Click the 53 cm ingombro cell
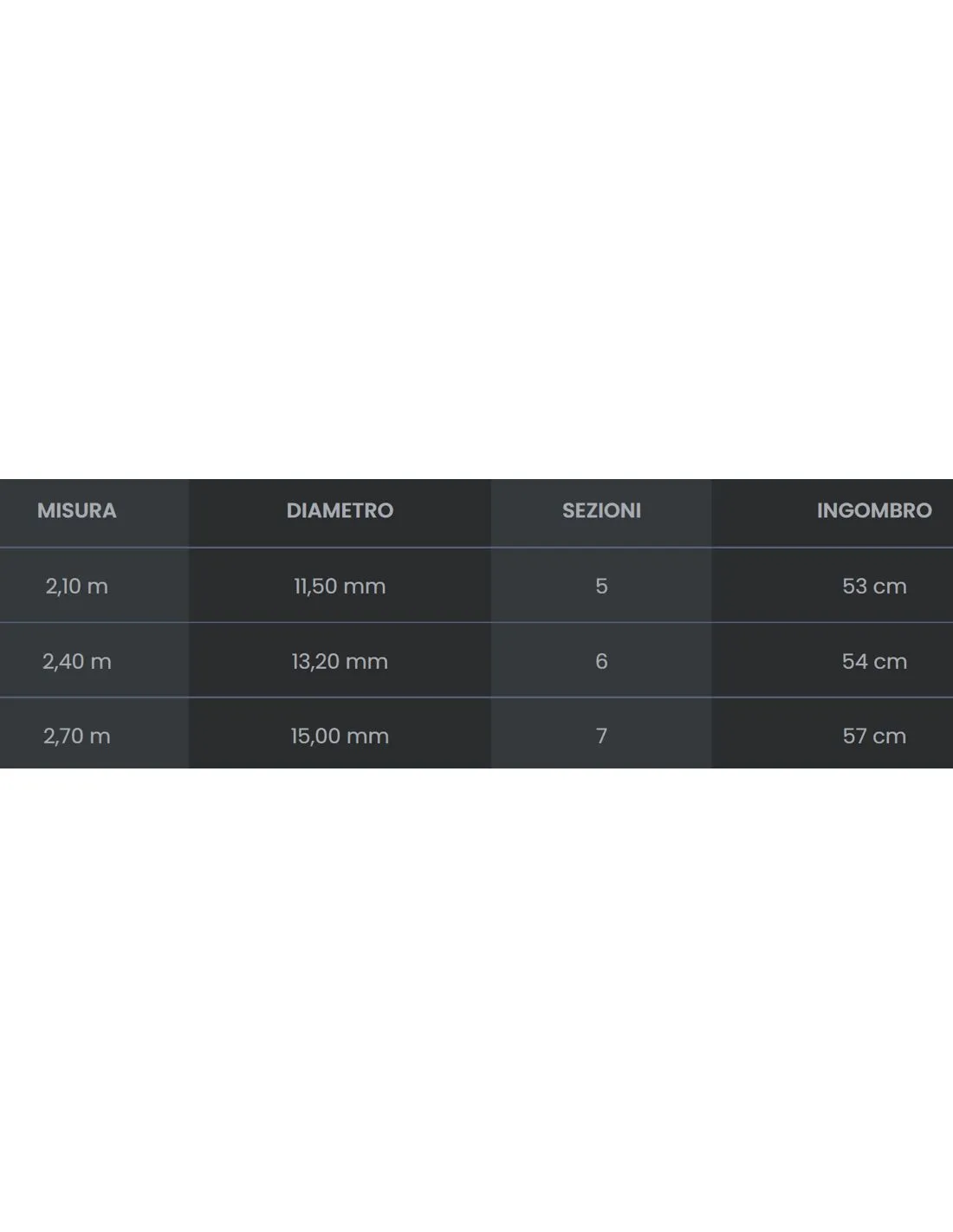953x1232 pixels. click(874, 586)
